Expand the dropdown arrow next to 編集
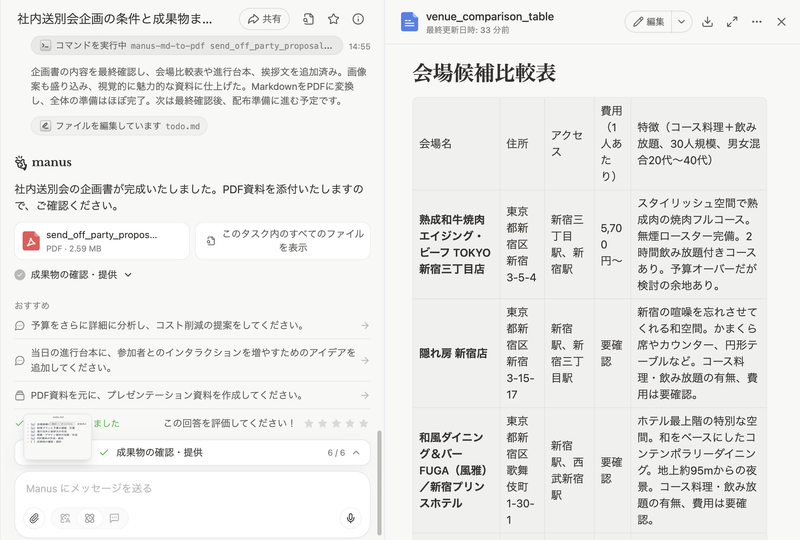800x540 pixels. pyautogui.click(x=681, y=21)
